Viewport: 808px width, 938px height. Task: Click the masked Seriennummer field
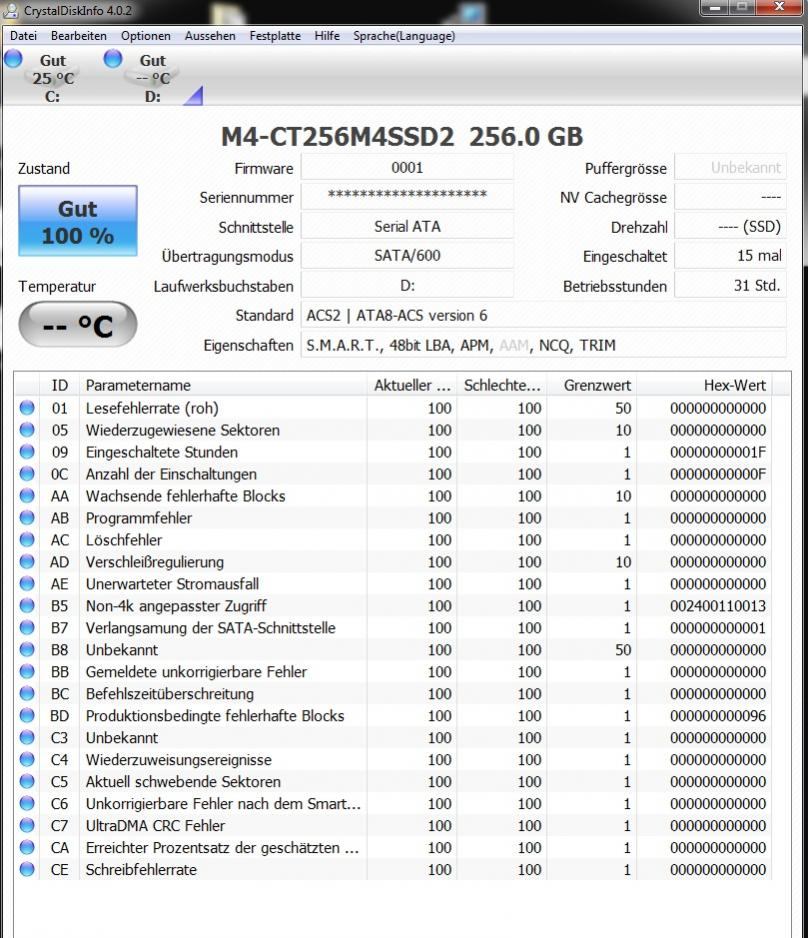(x=407, y=196)
